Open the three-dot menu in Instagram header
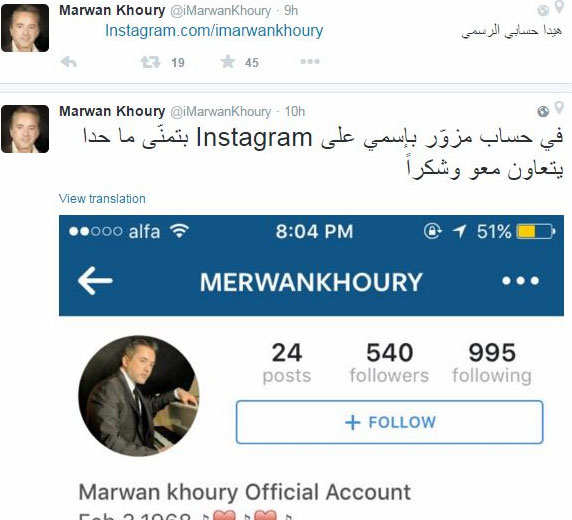The image size is (572, 520). [x=521, y=281]
